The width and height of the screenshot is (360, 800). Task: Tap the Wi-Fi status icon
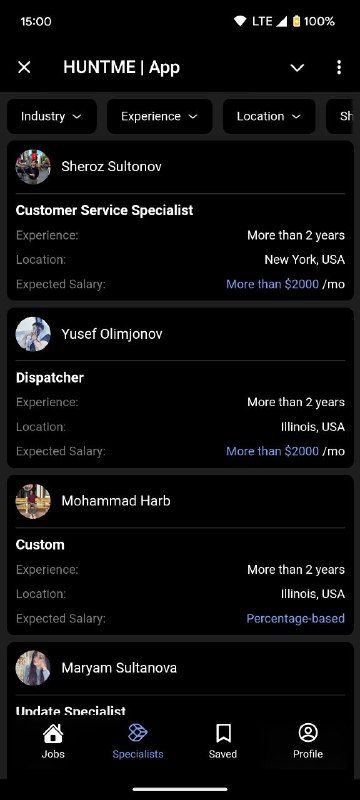(240, 21)
